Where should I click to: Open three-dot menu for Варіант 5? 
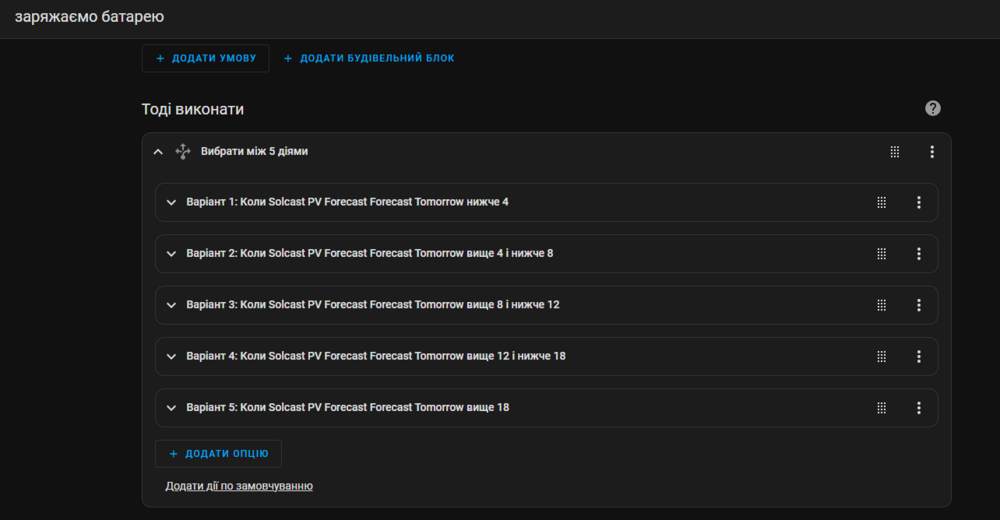[x=919, y=408]
